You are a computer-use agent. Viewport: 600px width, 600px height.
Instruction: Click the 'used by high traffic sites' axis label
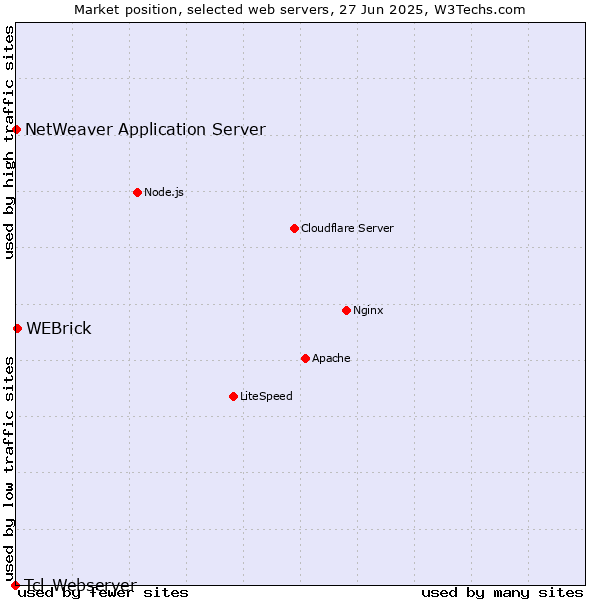(x=9, y=142)
